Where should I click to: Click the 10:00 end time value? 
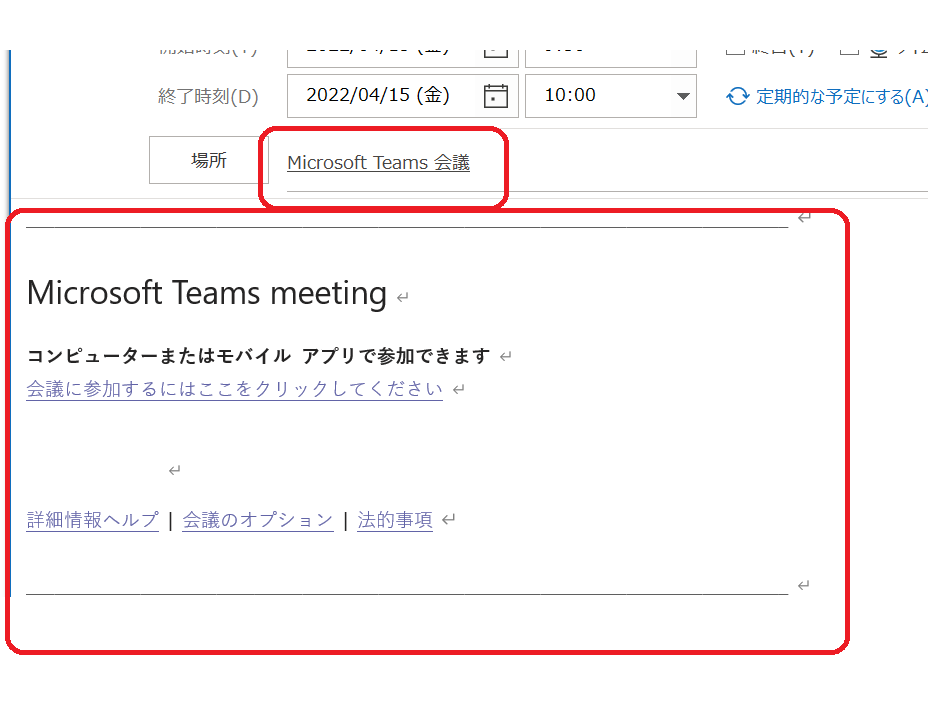(570, 95)
